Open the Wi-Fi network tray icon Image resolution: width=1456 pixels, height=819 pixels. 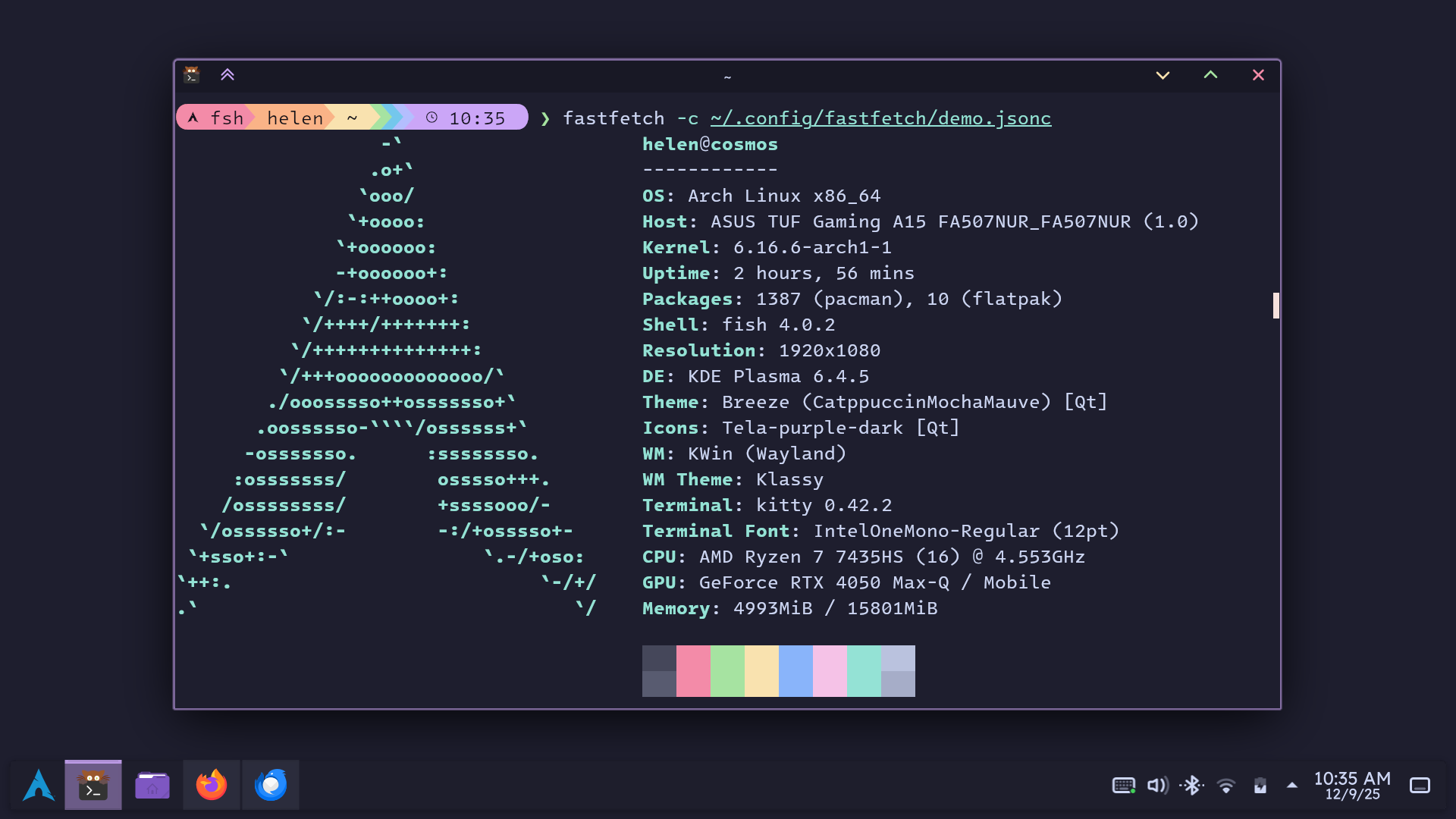(1225, 786)
